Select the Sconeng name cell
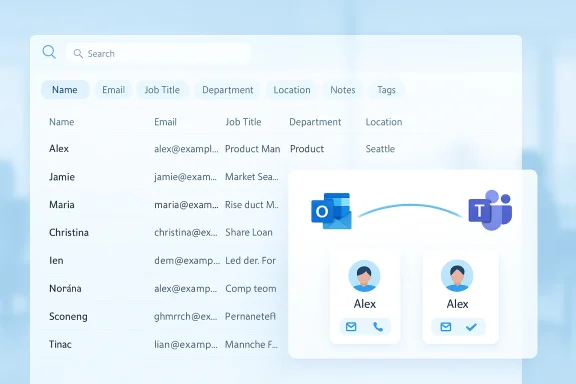576x384 pixels. 68,316
